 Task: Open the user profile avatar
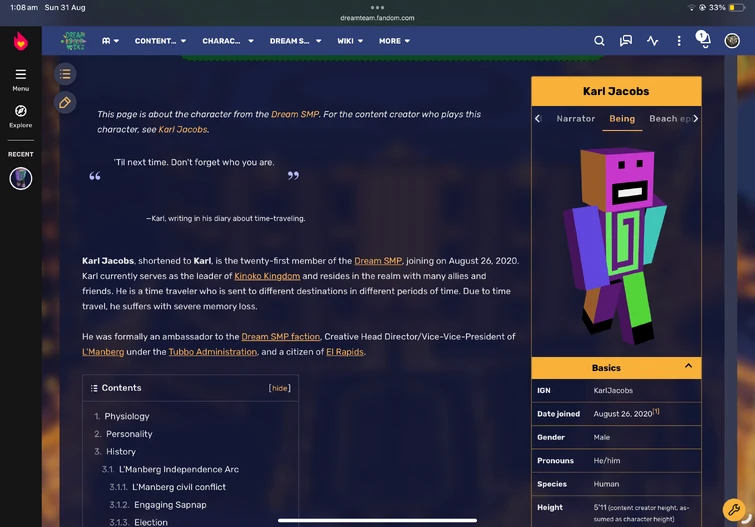point(732,41)
